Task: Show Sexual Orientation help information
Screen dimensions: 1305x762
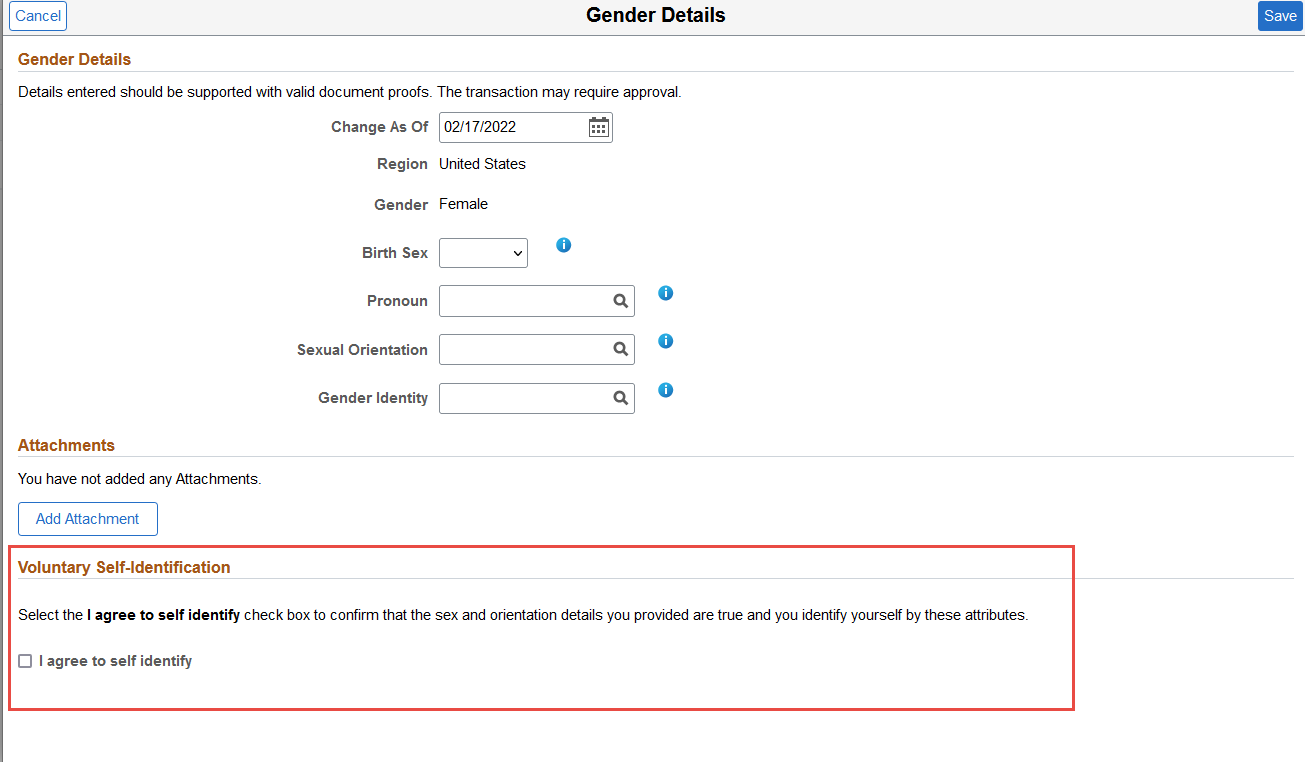Action: point(666,341)
